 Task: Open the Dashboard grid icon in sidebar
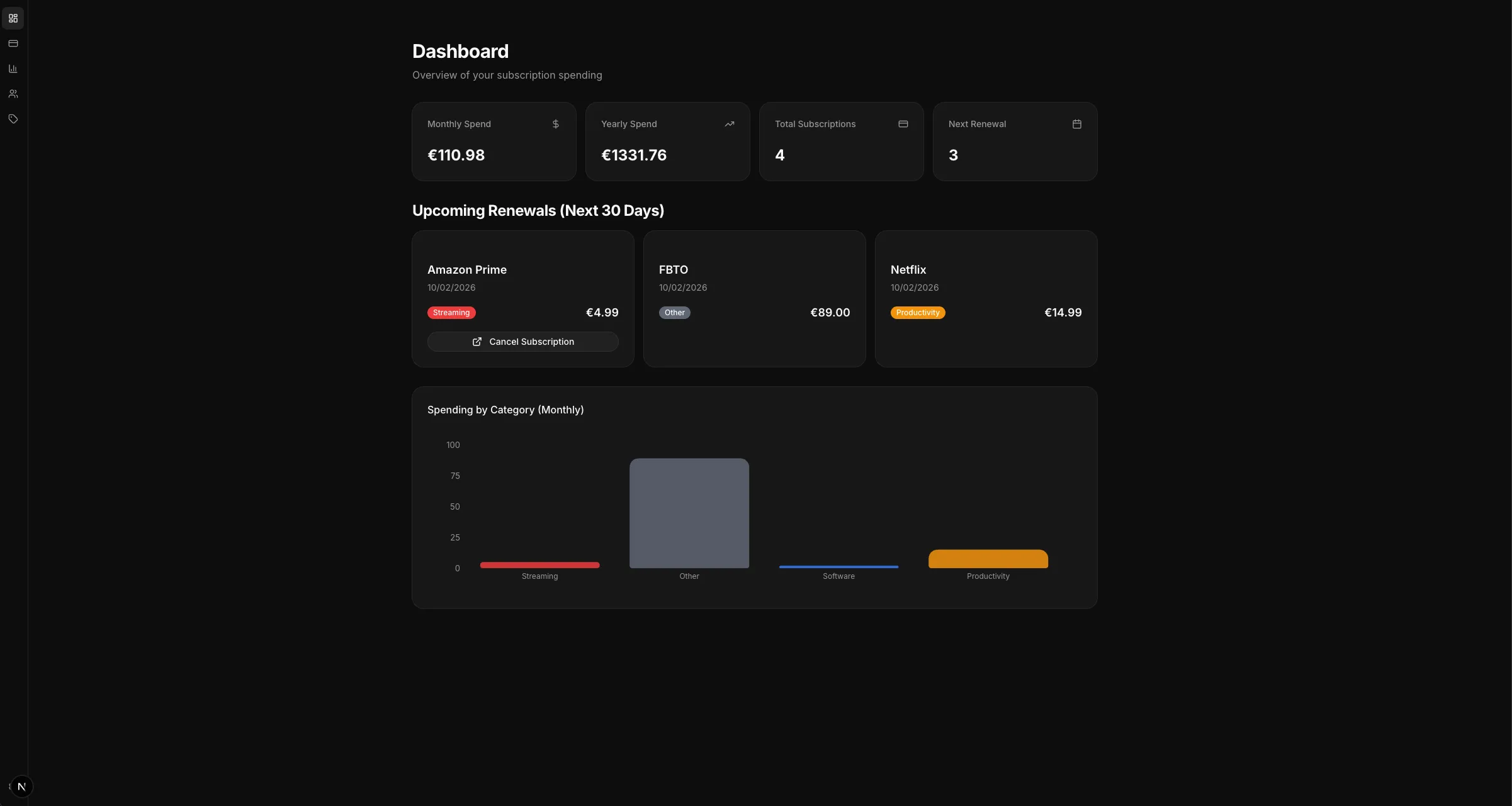[x=13, y=18]
